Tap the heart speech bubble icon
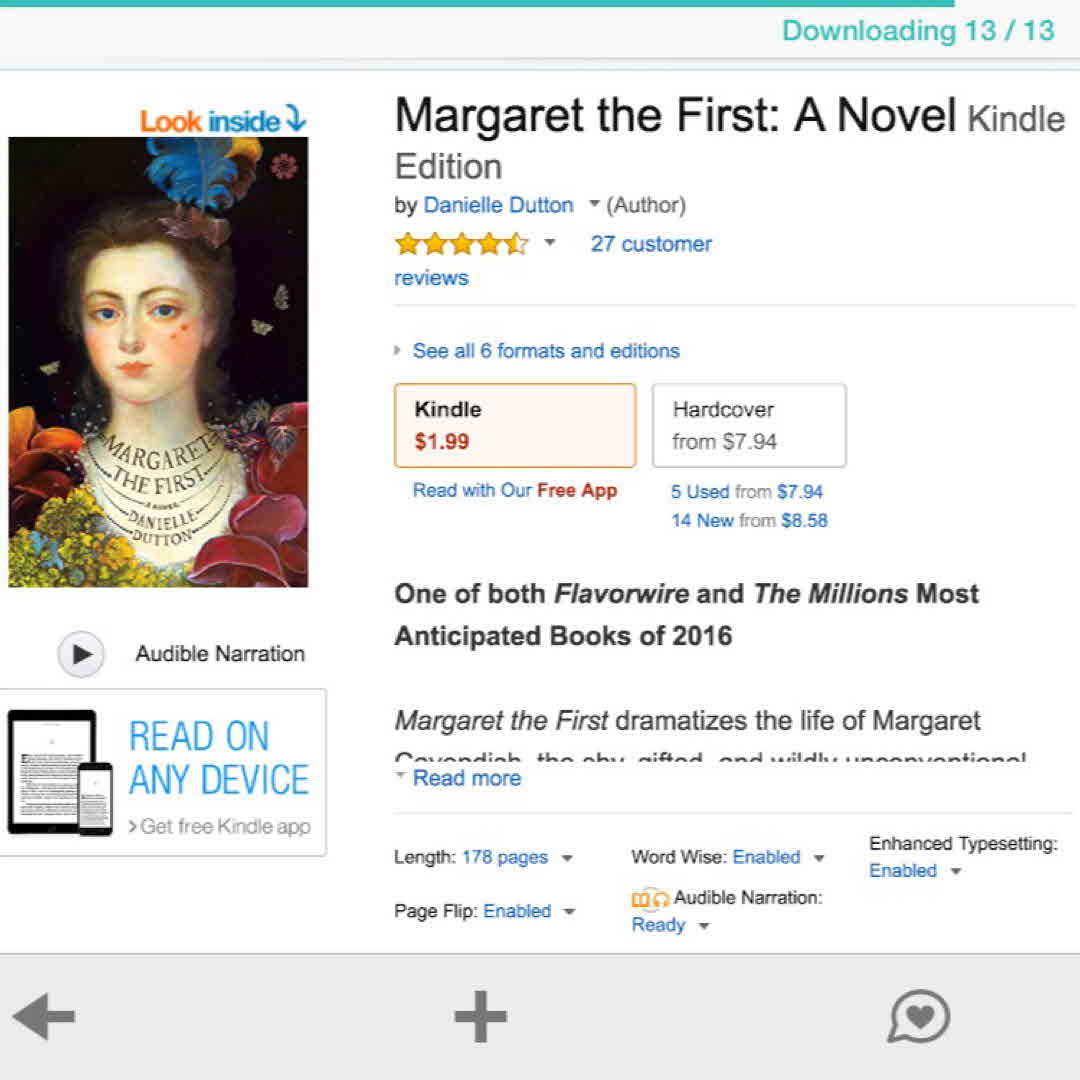1080x1080 pixels. (918, 1017)
